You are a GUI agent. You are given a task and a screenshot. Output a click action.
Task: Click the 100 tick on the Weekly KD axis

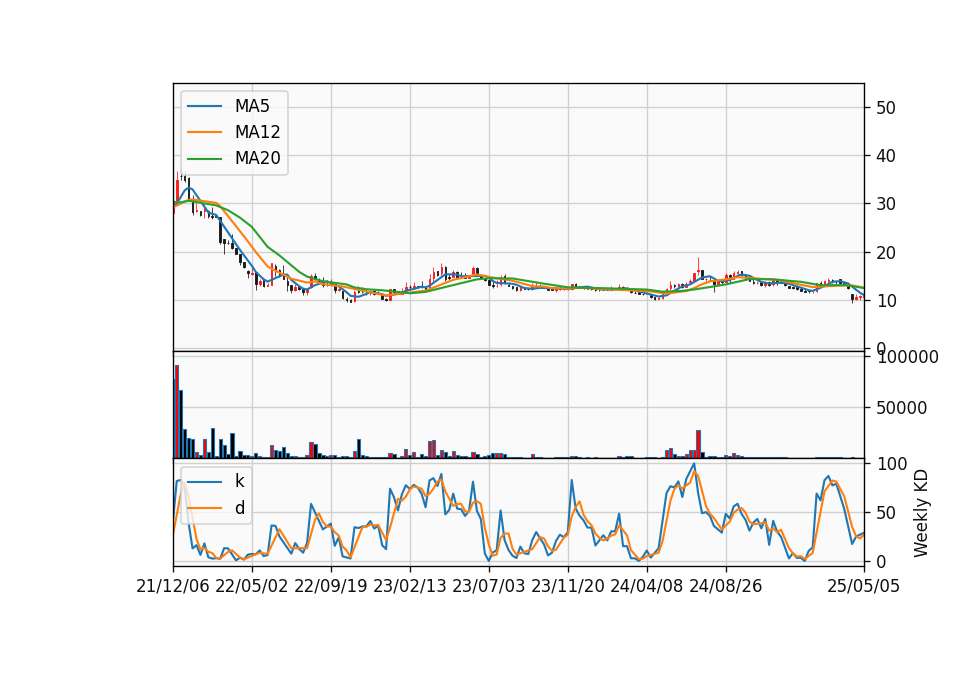pyautogui.click(x=891, y=464)
